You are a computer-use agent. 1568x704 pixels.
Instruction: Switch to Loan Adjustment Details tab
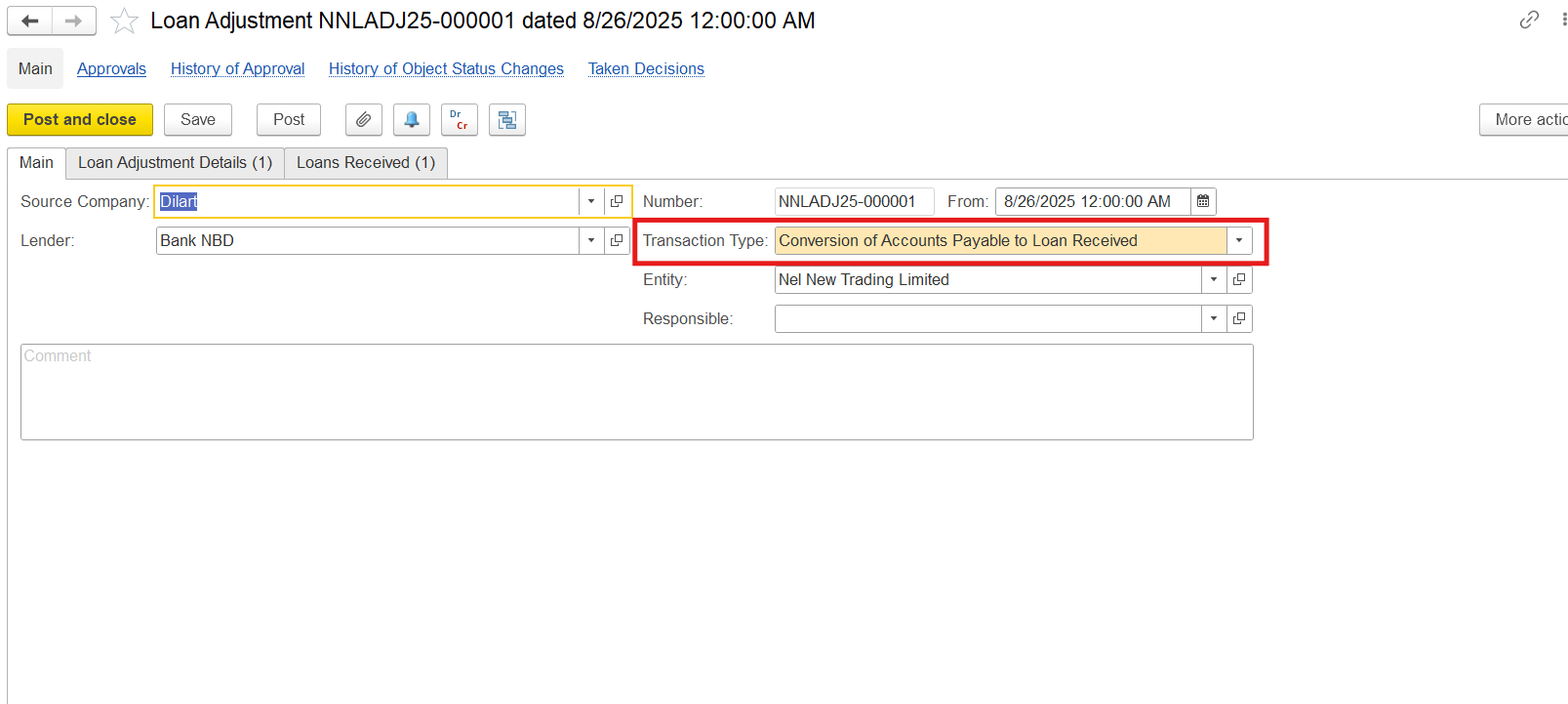click(175, 162)
